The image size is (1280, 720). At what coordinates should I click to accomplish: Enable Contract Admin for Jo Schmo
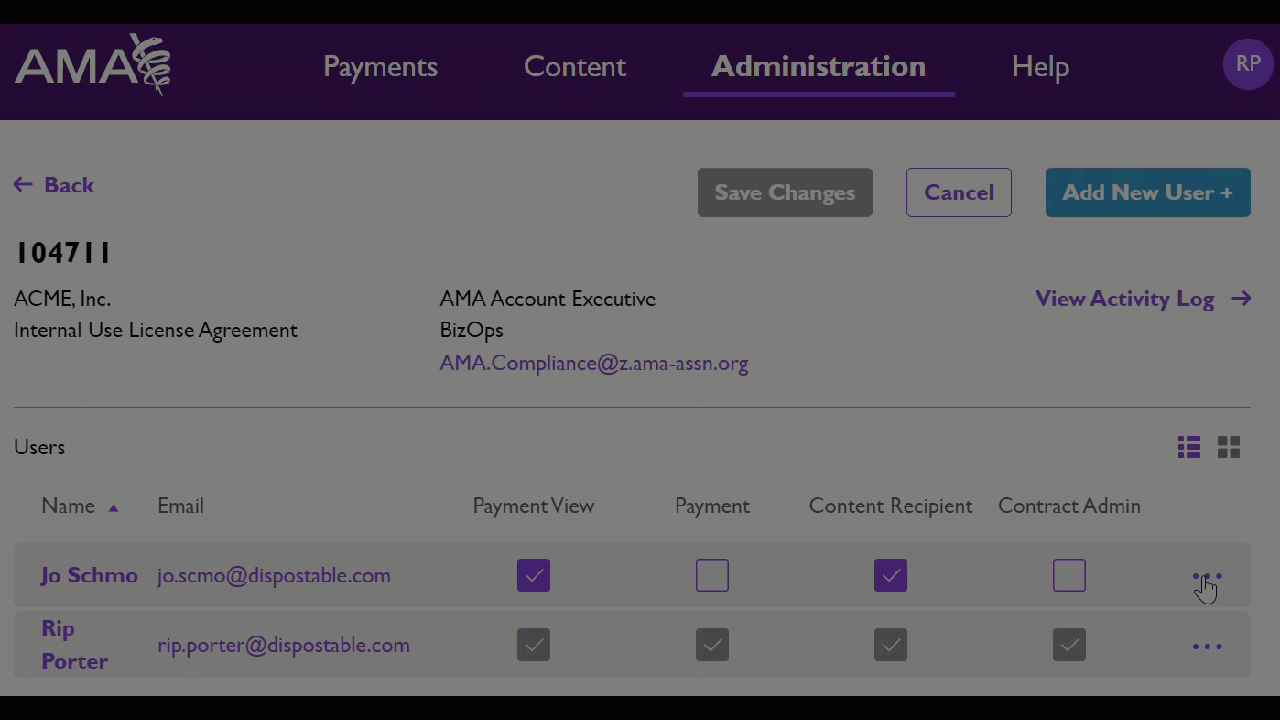tap(1069, 575)
